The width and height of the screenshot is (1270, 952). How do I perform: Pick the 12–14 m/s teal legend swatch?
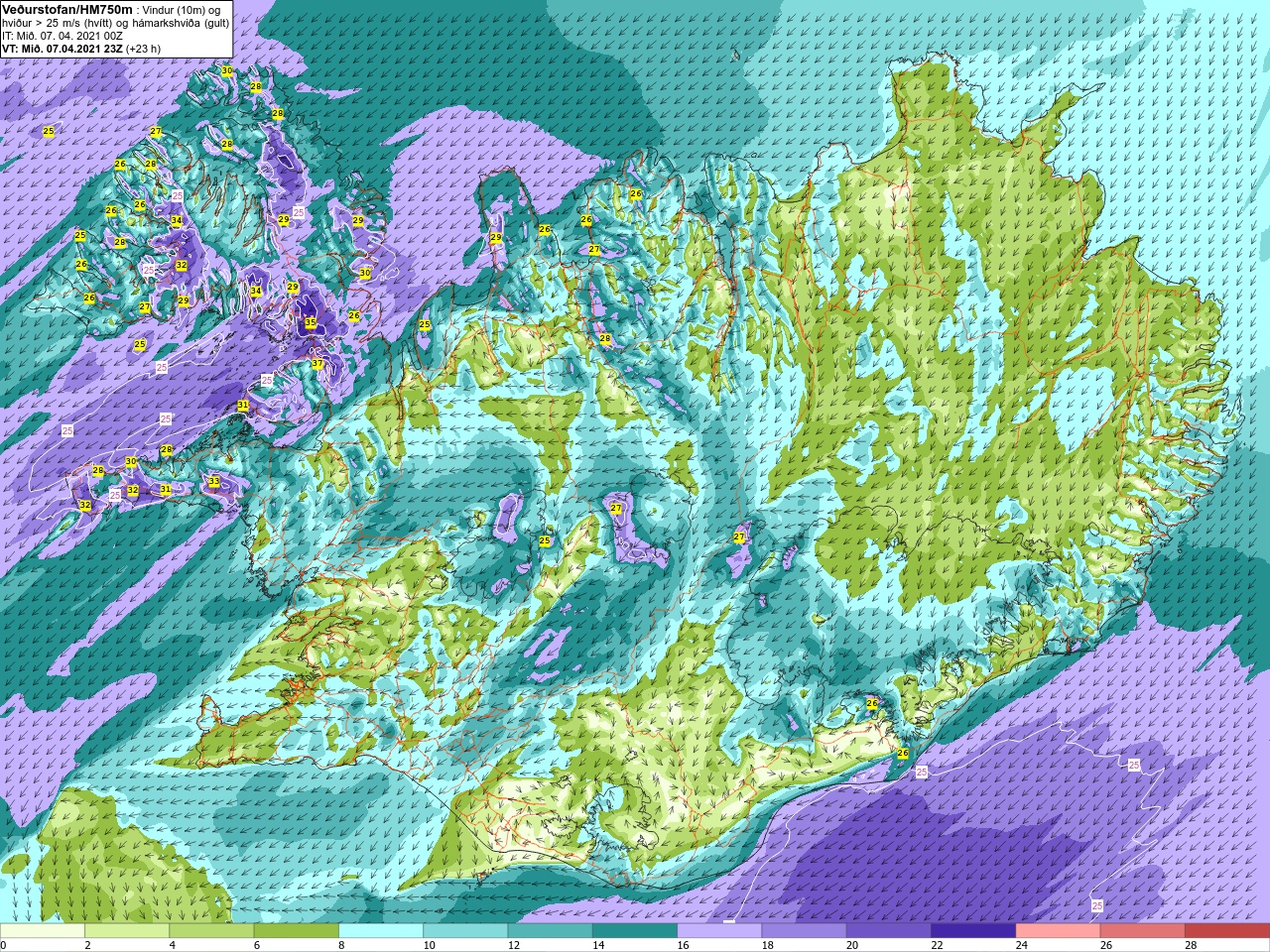(550, 931)
